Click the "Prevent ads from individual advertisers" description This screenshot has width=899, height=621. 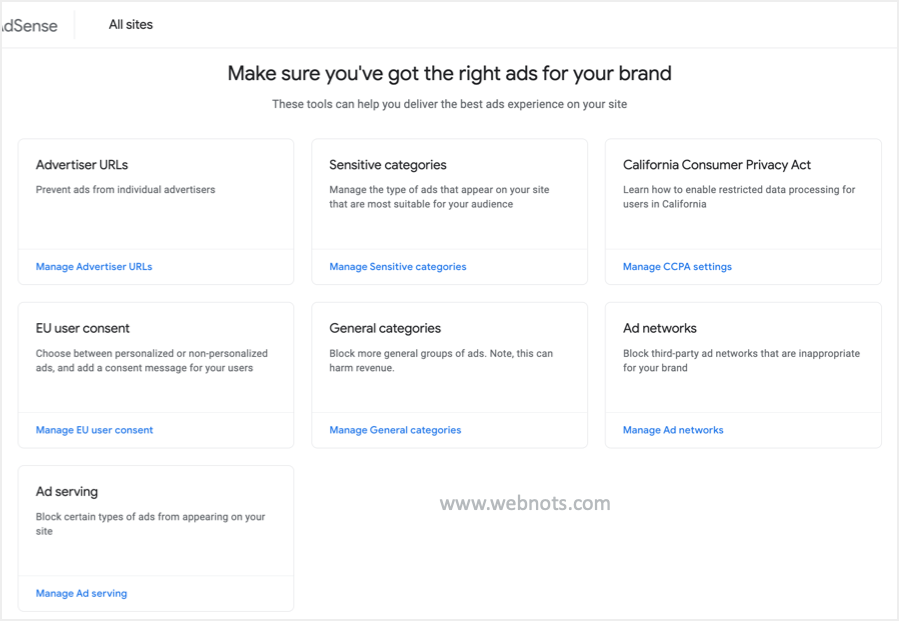click(x=125, y=189)
